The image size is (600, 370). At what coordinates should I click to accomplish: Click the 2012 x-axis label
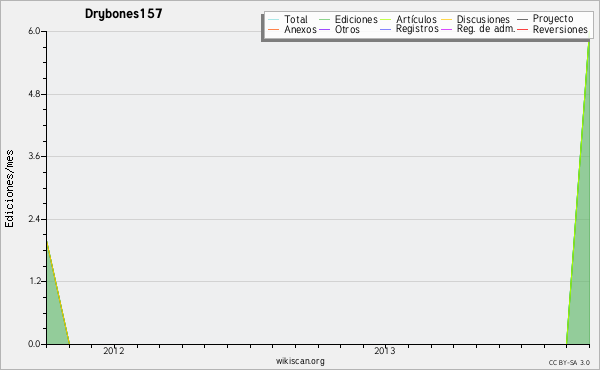(114, 351)
